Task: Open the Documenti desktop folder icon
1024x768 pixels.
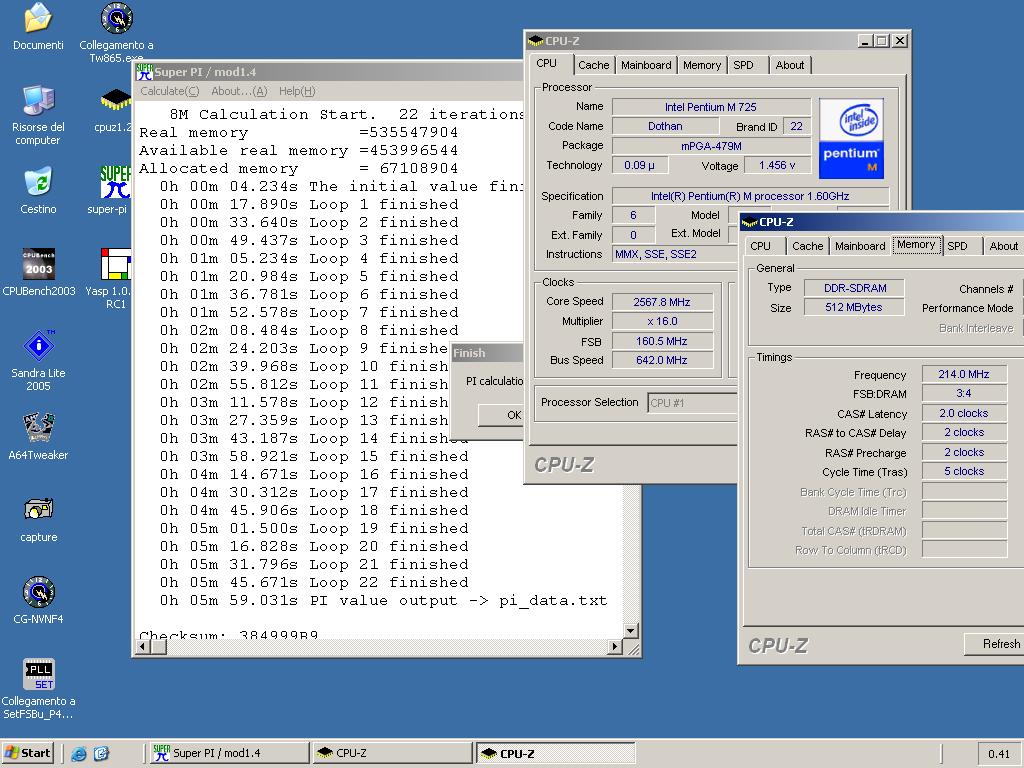Action: pos(38,18)
